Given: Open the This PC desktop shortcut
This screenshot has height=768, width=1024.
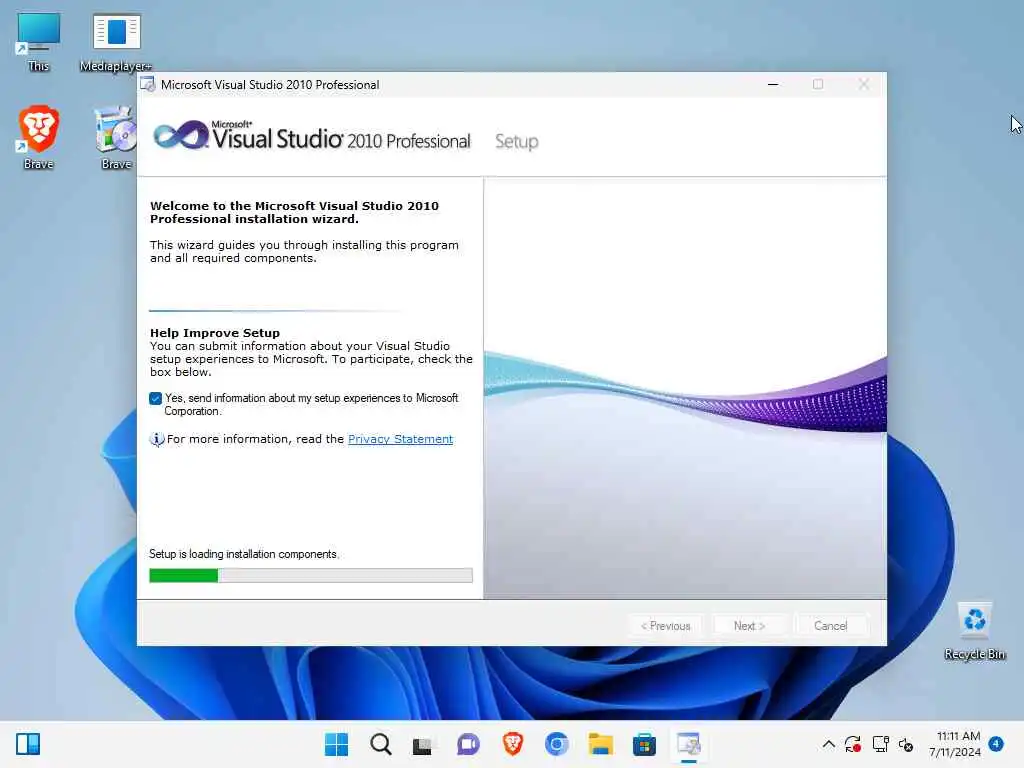Looking at the screenshot, I should point(39,41).
